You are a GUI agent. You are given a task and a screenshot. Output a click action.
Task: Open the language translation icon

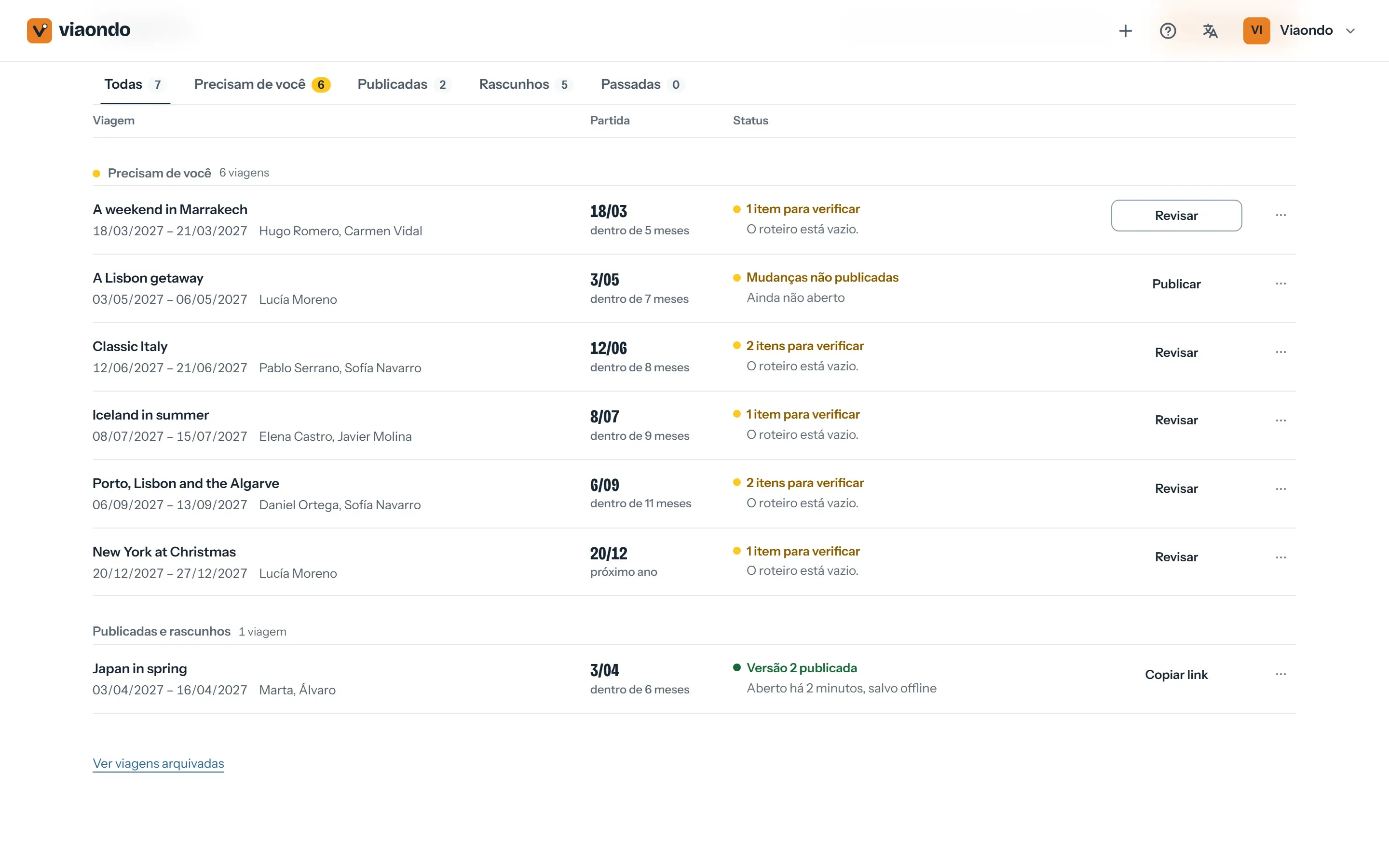tap(1210, 30)
